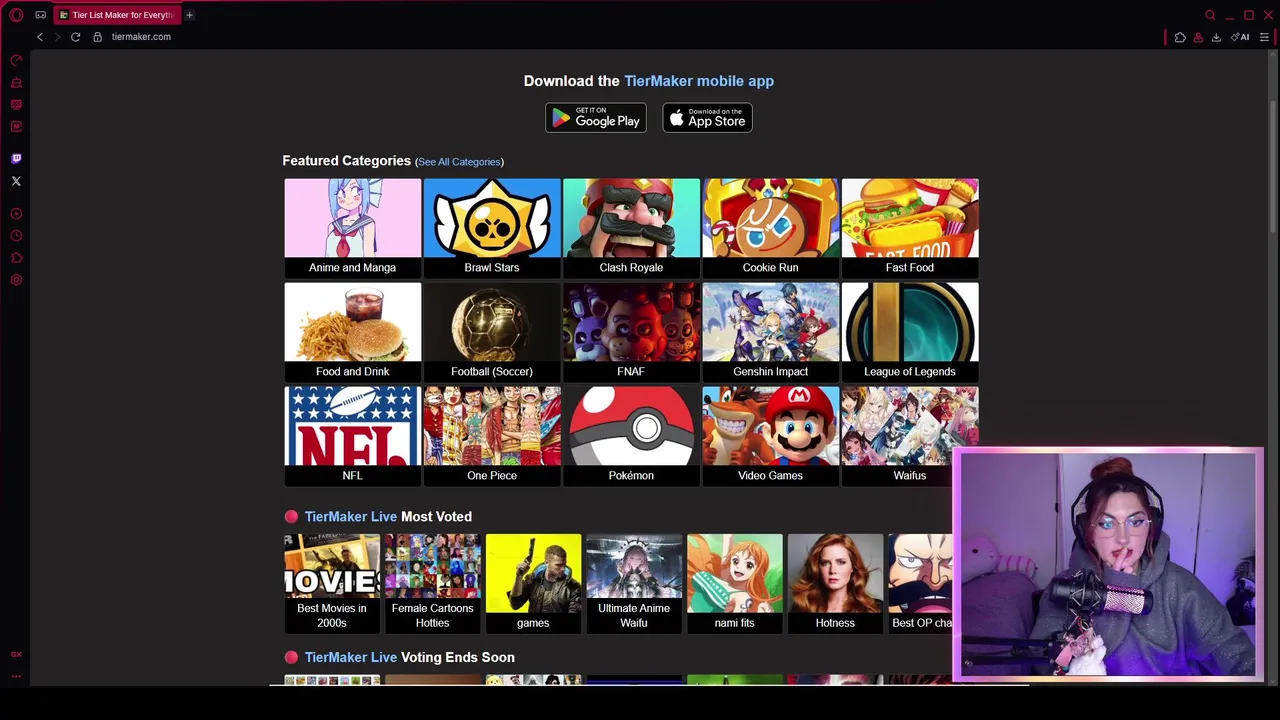This screenshot has height=720, width=1280.
Task: Open nami fits live list
Action: pyautogui.click(x=734, y=583)
